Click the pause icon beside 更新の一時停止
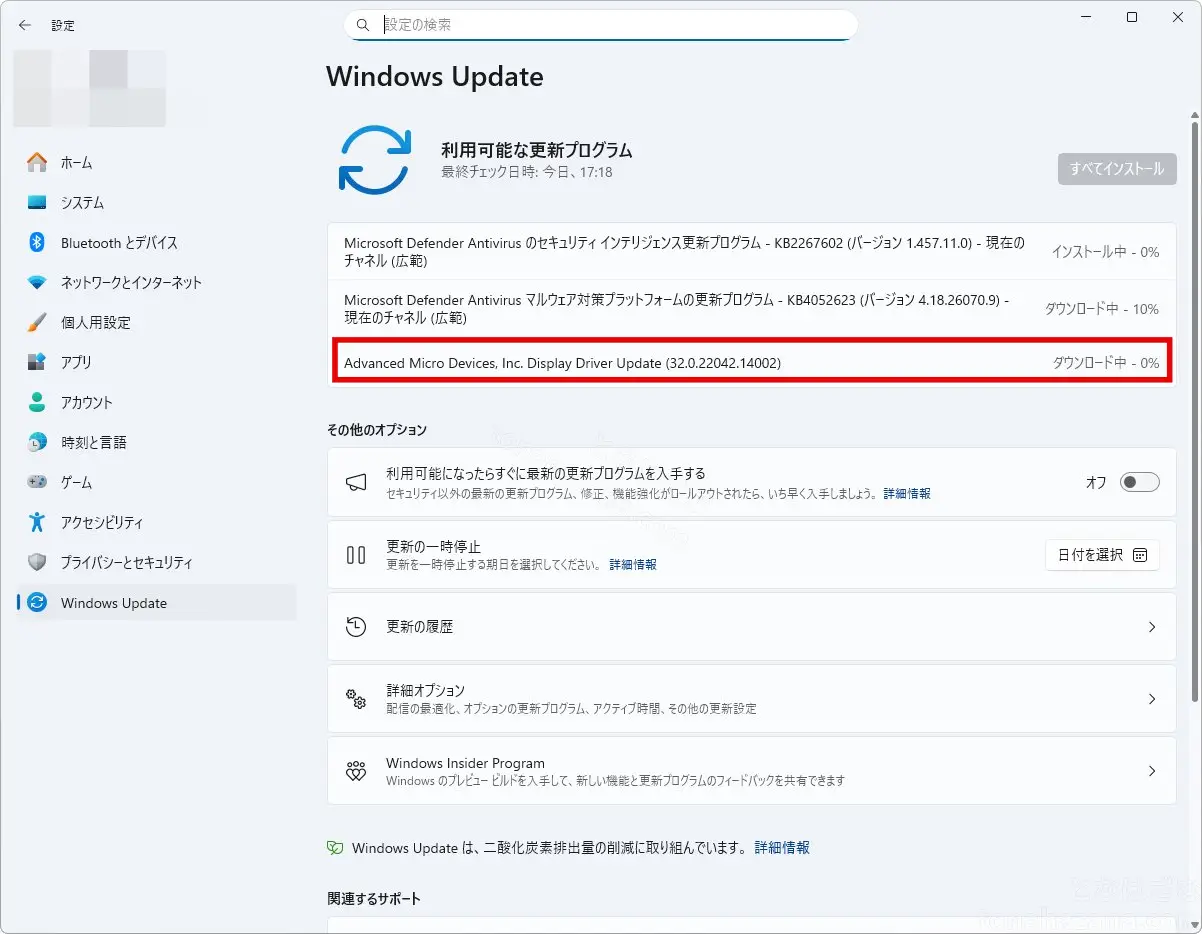 356,554
